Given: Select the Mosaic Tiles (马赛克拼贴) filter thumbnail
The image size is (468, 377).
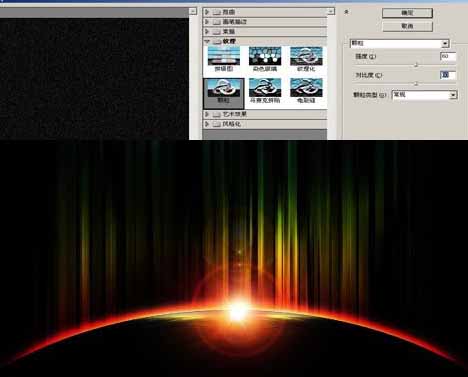Looking at the screenshot, I should click(x=265, y=91).
